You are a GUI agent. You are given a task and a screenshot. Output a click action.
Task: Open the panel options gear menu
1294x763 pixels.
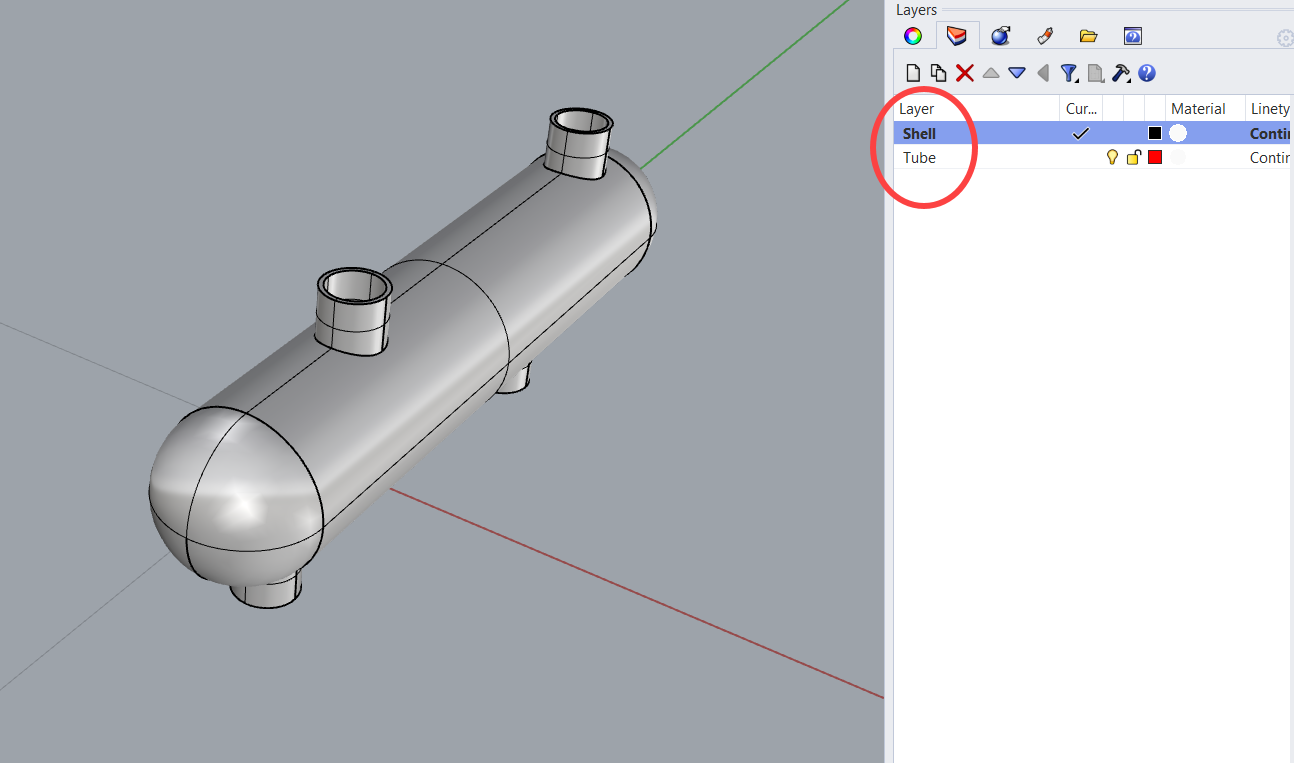click(1285, 38)
